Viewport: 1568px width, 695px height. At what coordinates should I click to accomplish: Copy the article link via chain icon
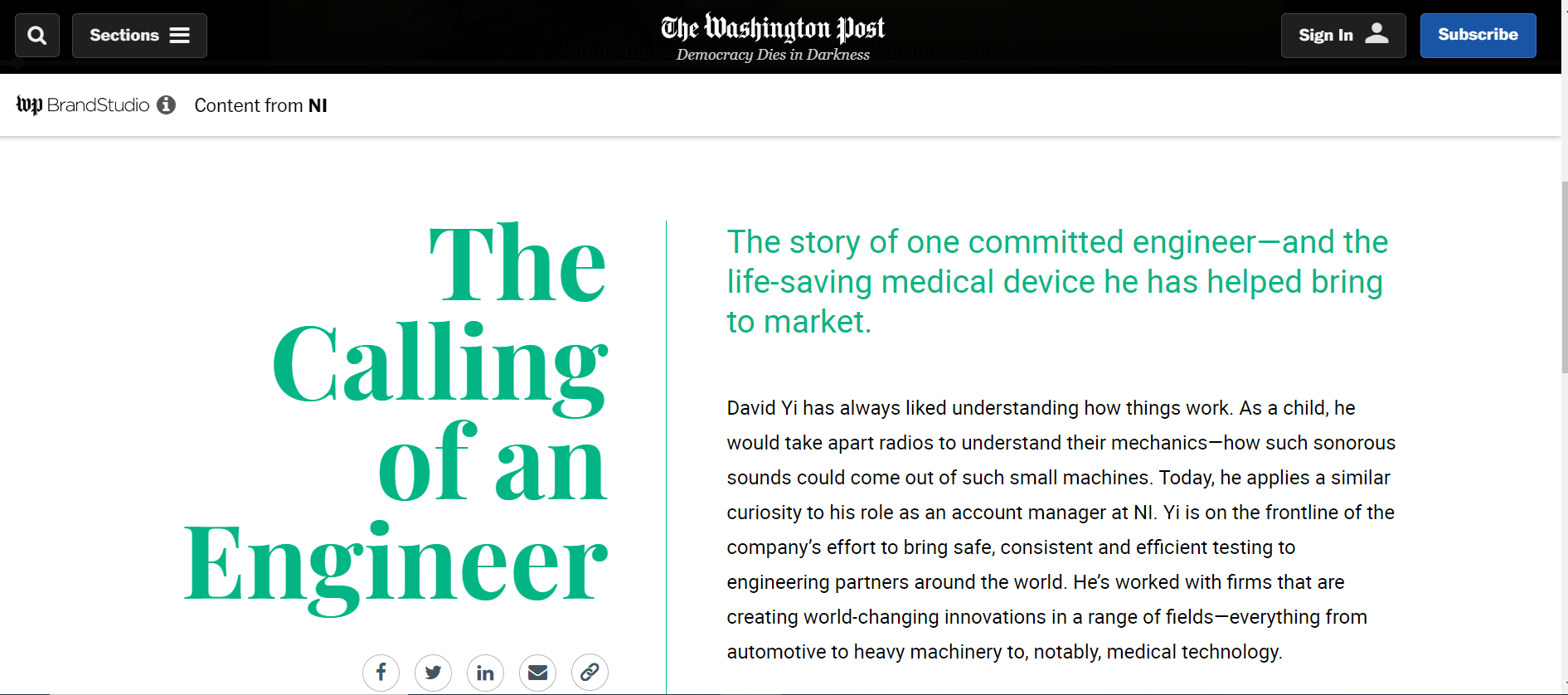(590, 672)
